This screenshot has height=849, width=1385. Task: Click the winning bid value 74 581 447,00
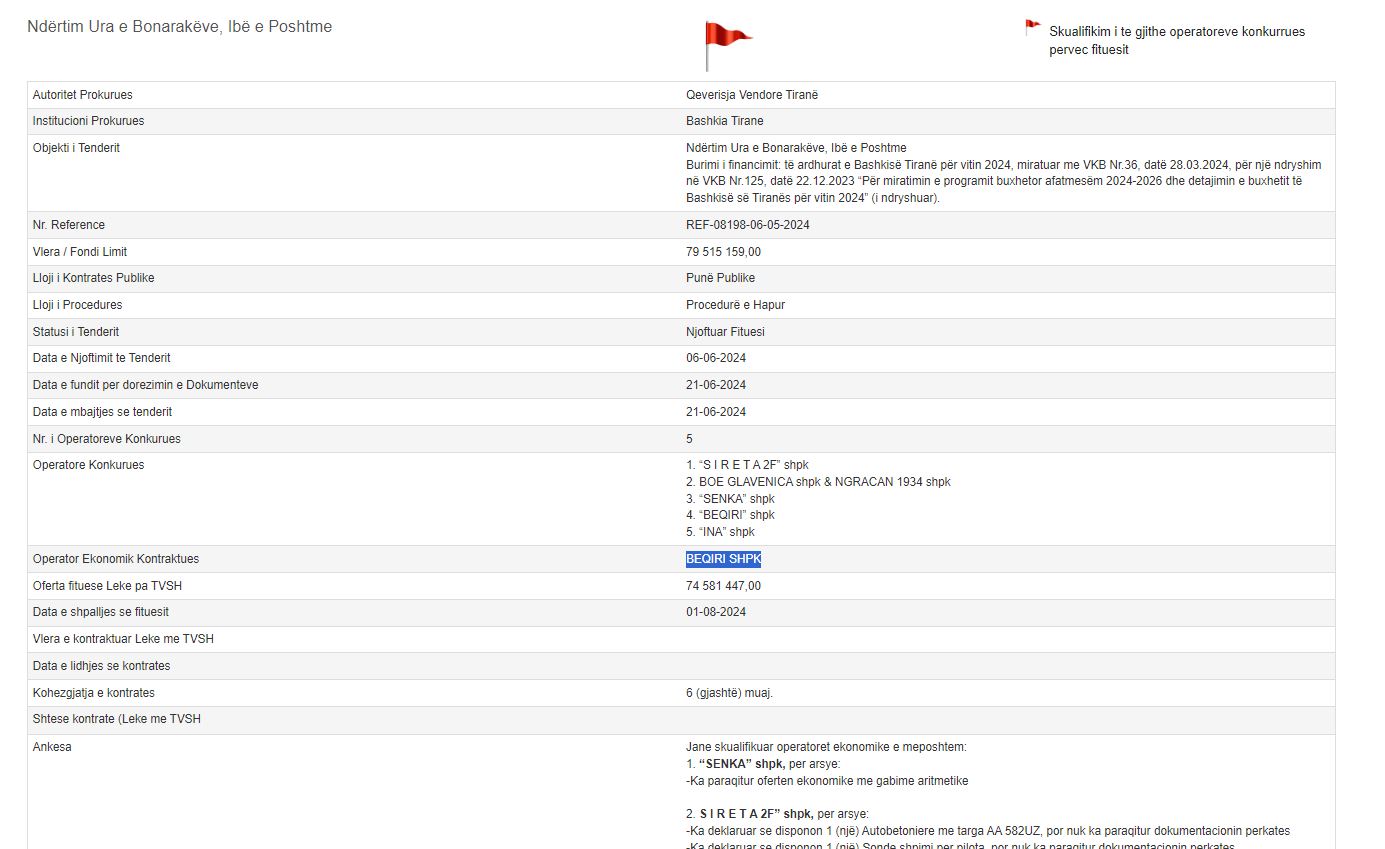tap(723, 586)
